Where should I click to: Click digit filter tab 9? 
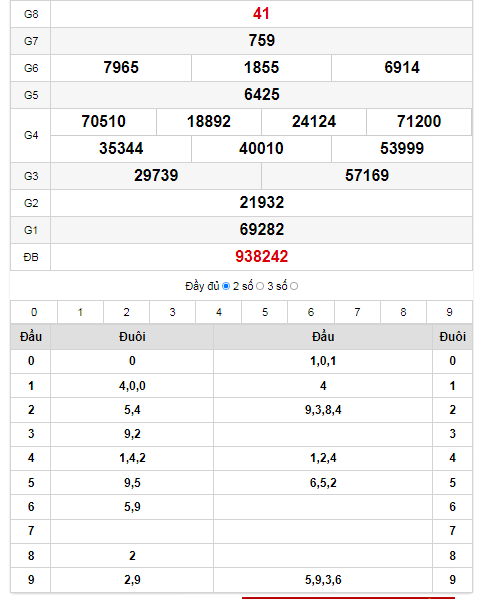click(449, 312)
